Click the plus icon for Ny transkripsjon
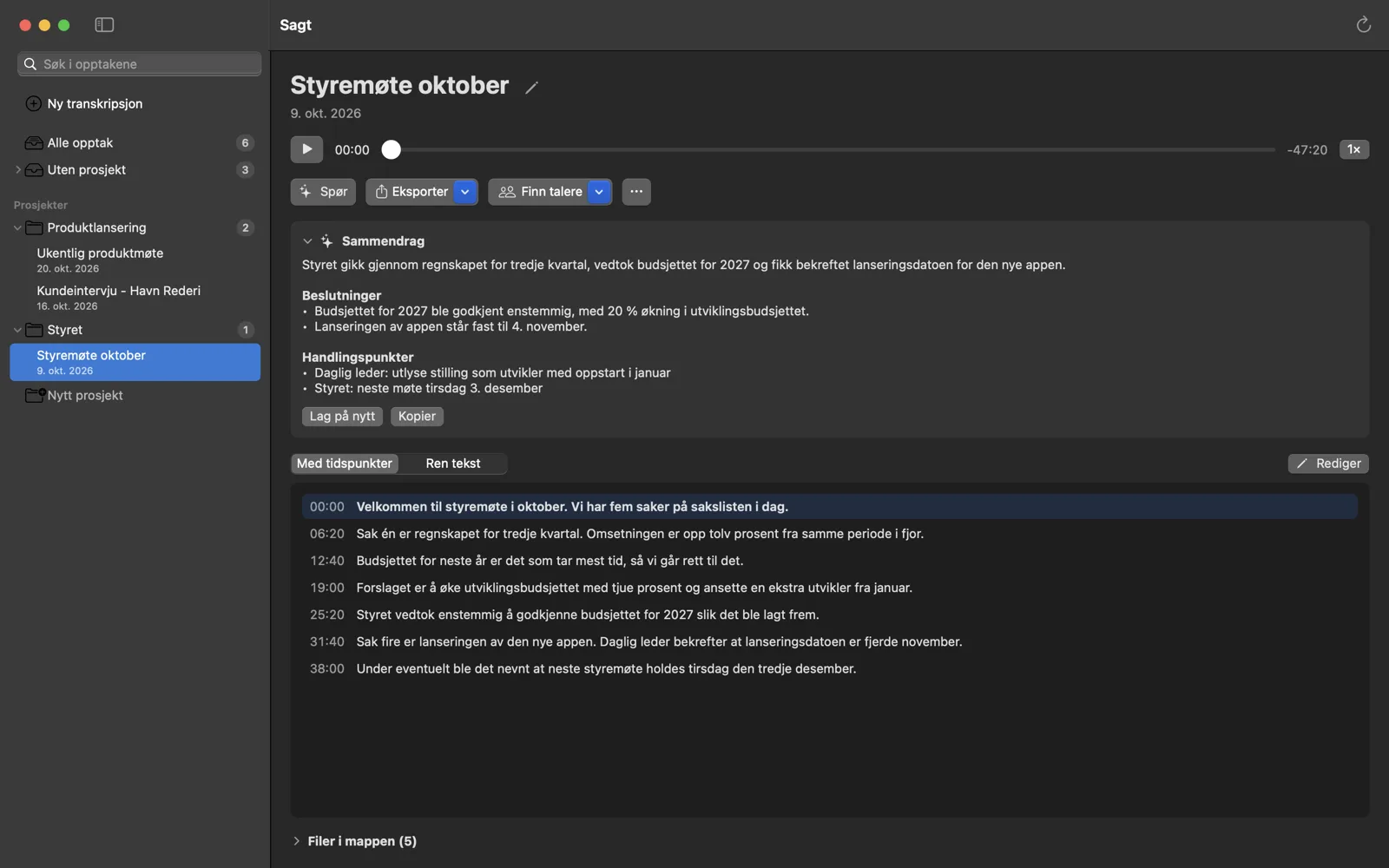Image resolution: width=1389 pixels, height=868 pixels. 34,103
